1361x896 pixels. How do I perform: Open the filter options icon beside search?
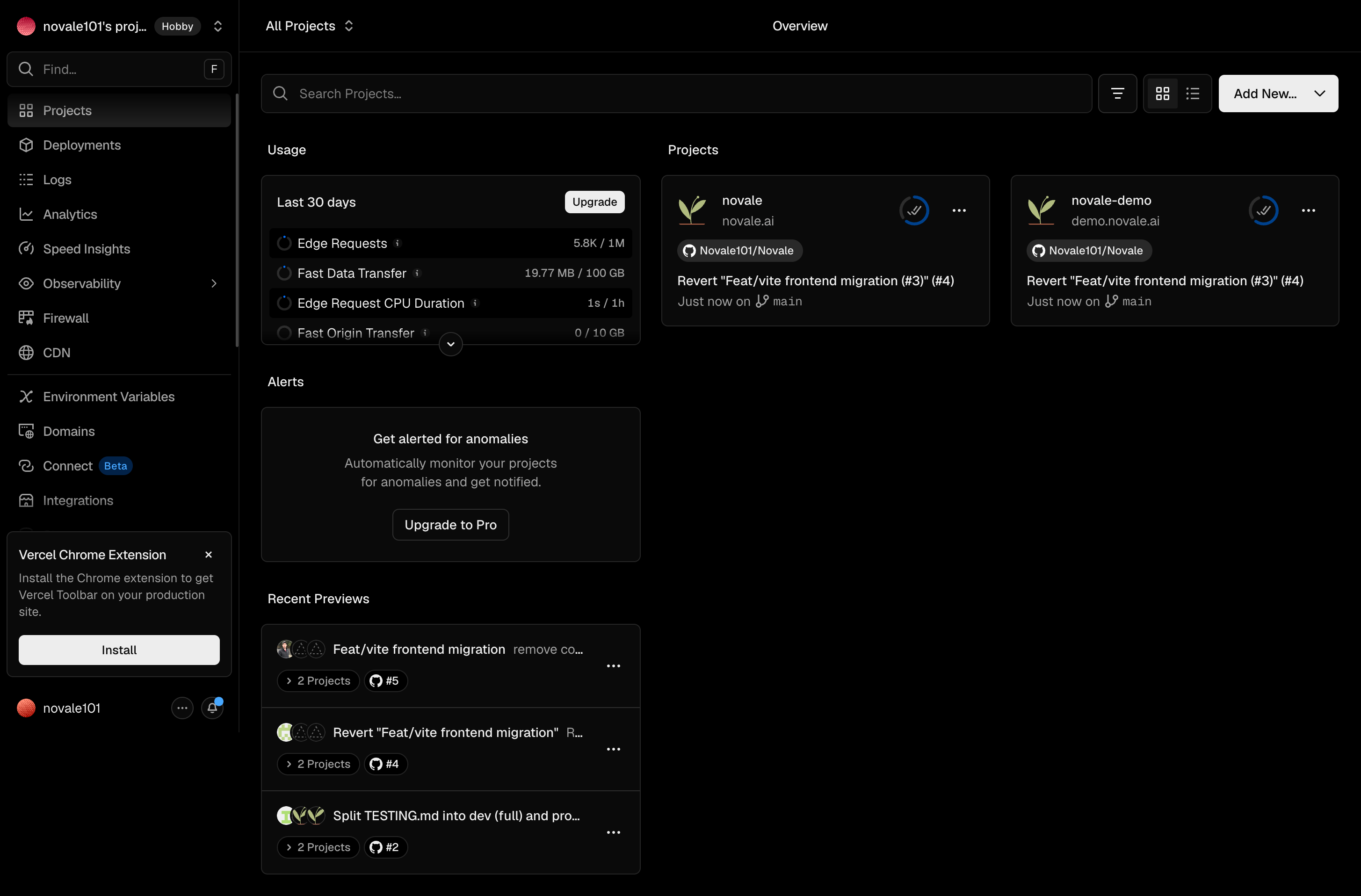[x=1117, y=93]
